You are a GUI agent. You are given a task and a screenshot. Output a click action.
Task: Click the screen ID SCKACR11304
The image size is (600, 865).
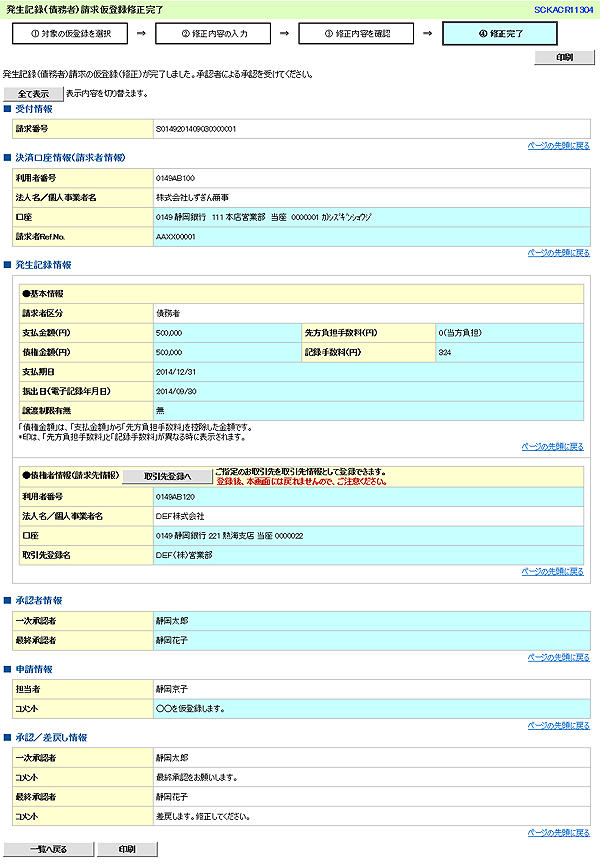[x=564, y=10]
